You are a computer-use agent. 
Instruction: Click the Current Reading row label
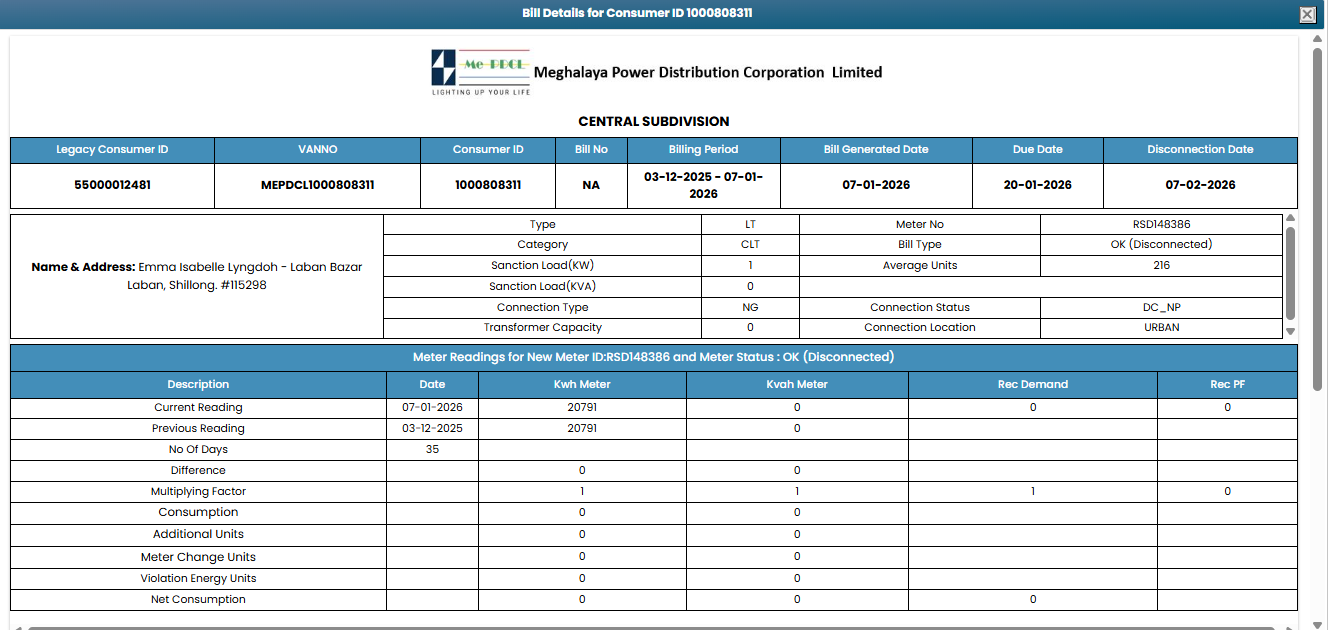coord(198,408)
